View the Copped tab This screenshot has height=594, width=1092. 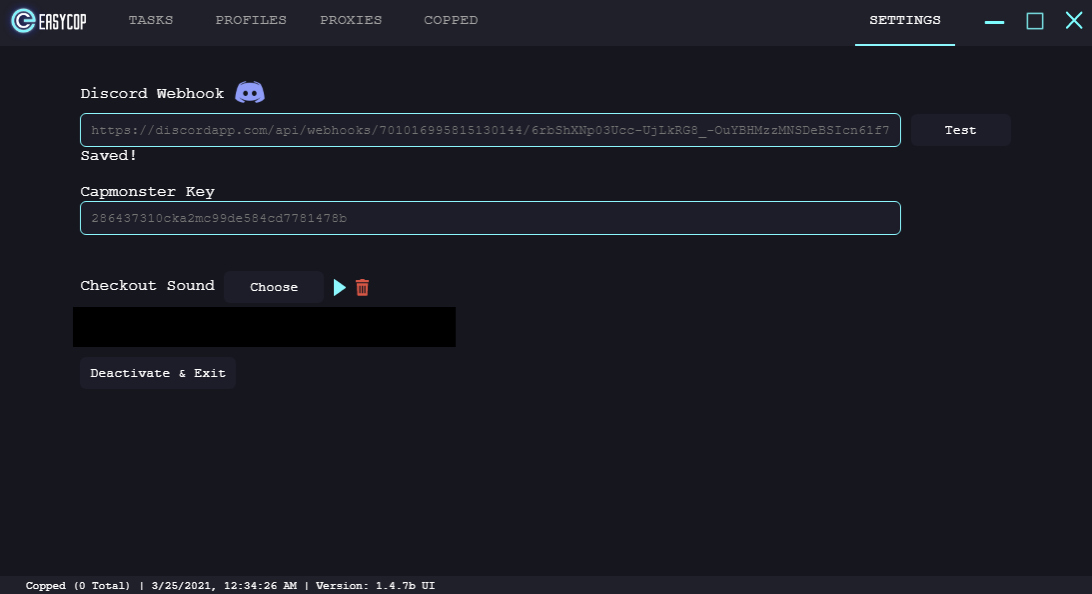point(451,20)
